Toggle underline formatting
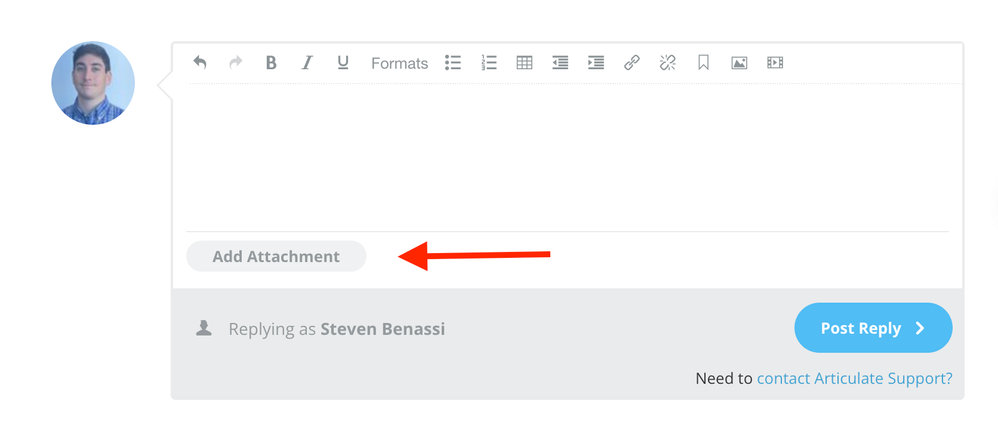998x431 pixels. (x=343, y=63)
